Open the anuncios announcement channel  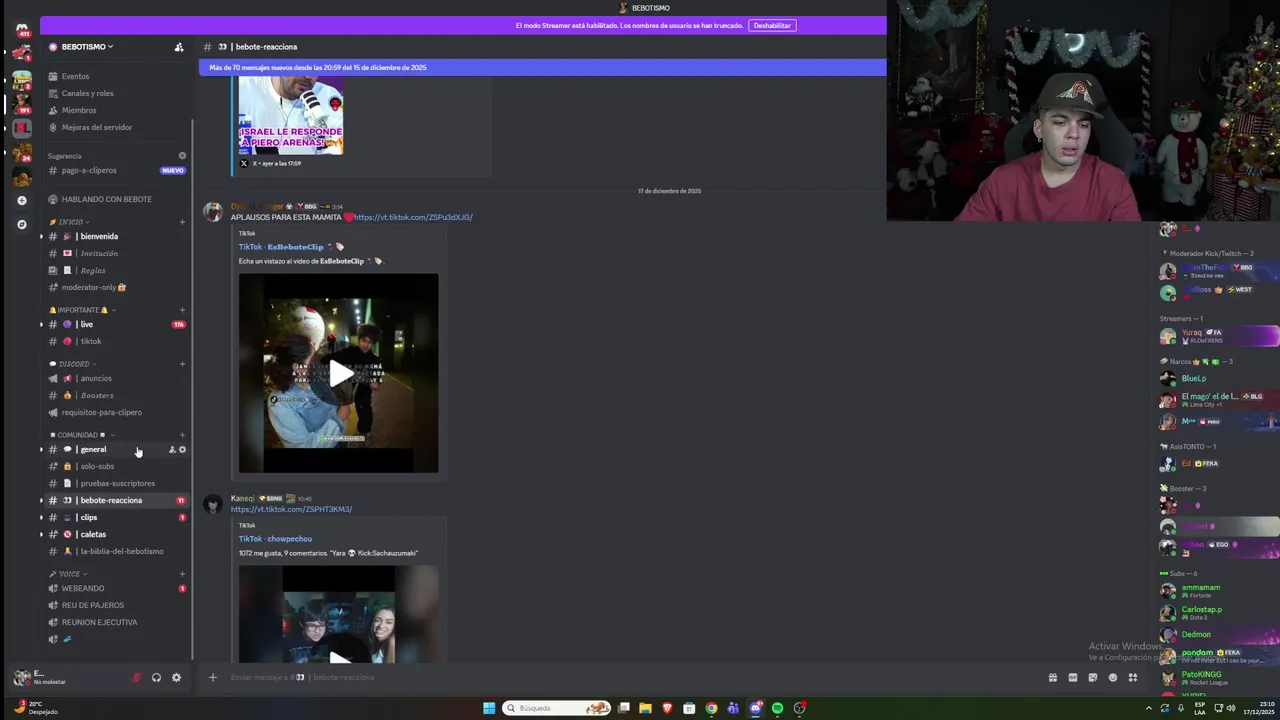tap(96, 378)
